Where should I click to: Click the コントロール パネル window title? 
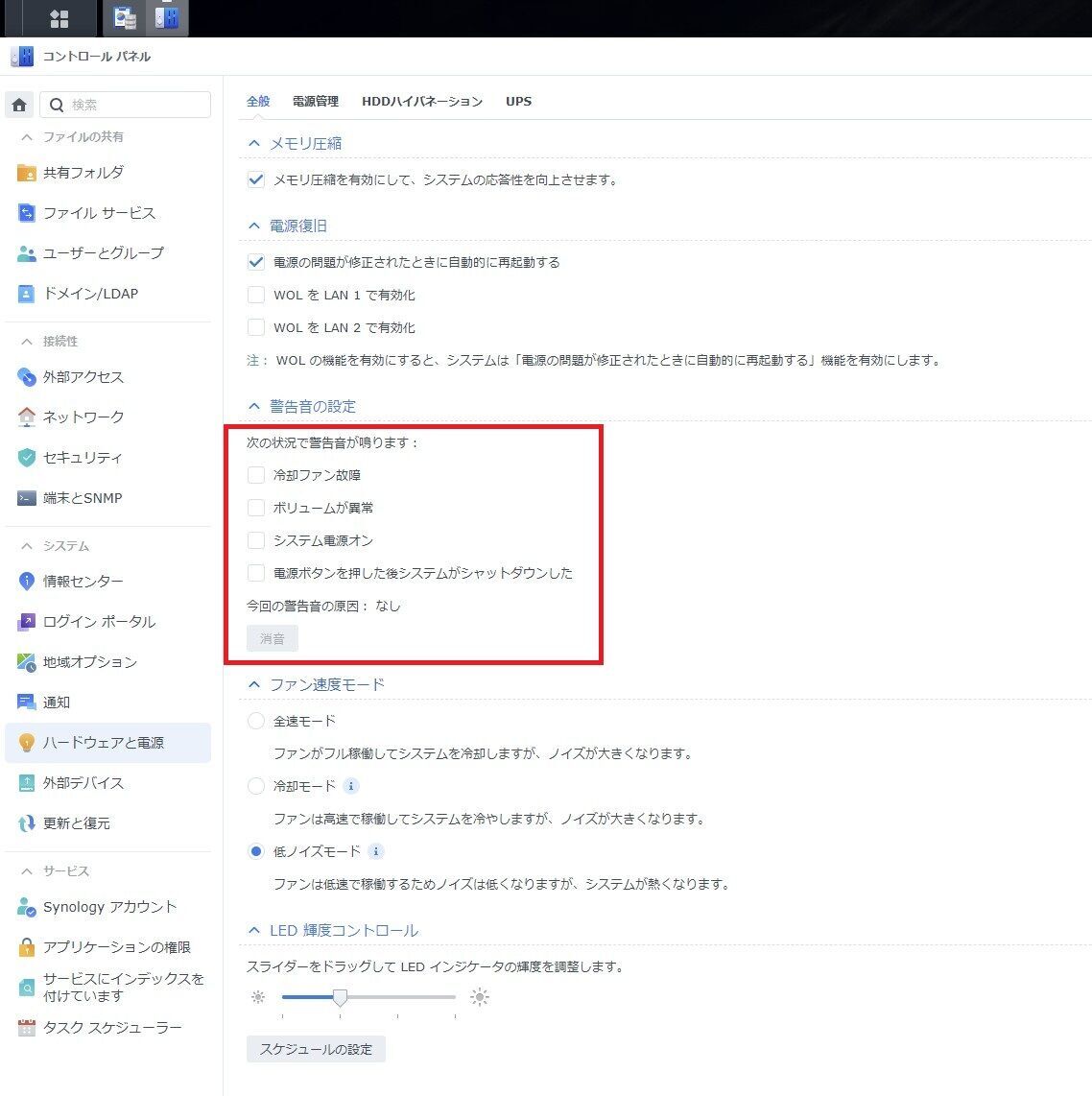tap(97, 57)
